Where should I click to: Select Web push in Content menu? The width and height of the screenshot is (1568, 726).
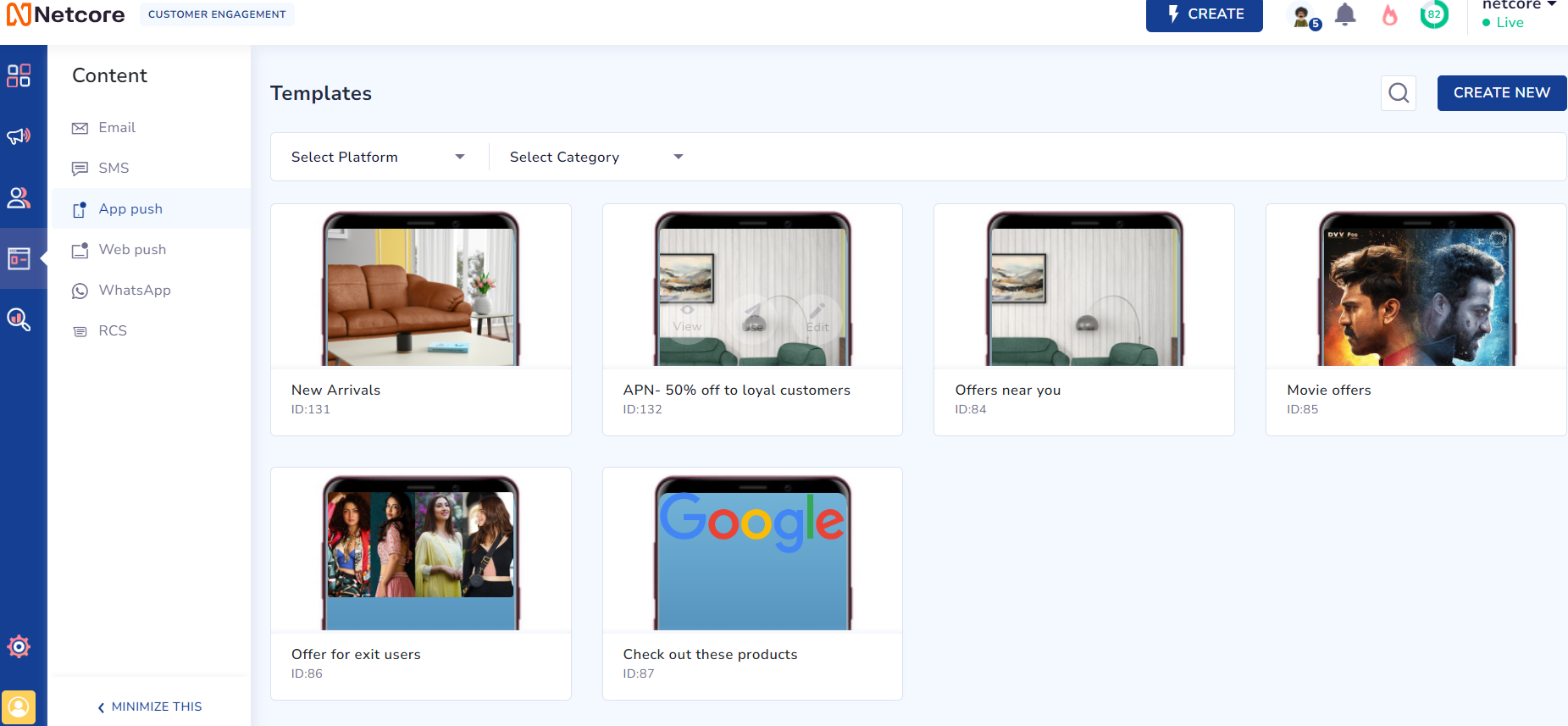click(x=132, y=249)
